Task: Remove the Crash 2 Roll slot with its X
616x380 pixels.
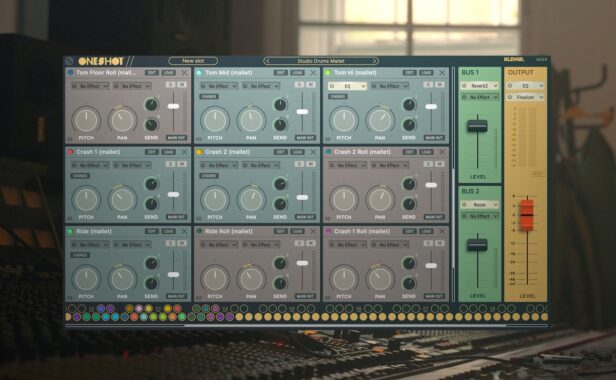Action: [x=442, y=152]
